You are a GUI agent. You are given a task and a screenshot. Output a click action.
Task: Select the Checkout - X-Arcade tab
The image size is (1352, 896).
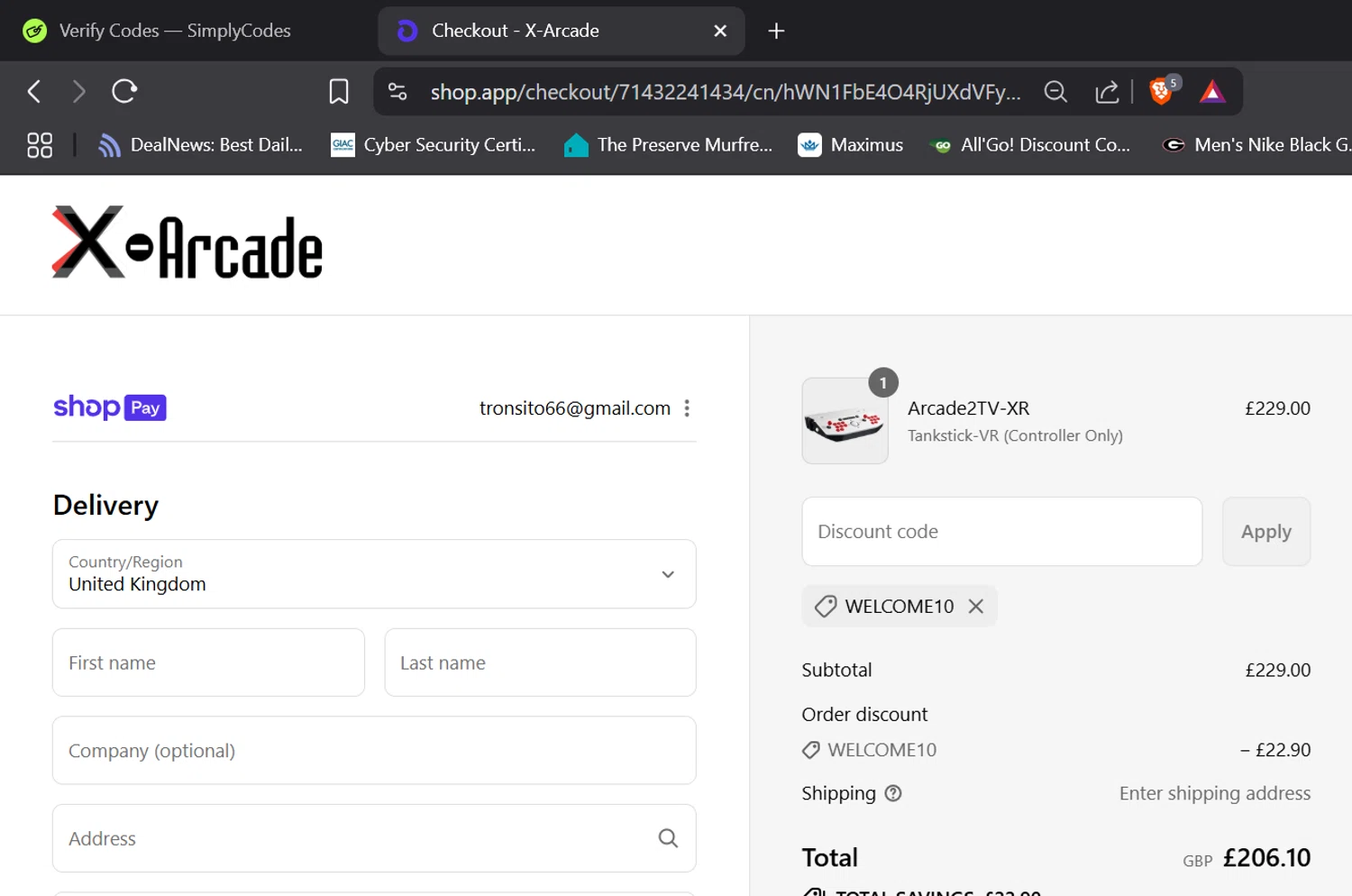click(561, 31)
